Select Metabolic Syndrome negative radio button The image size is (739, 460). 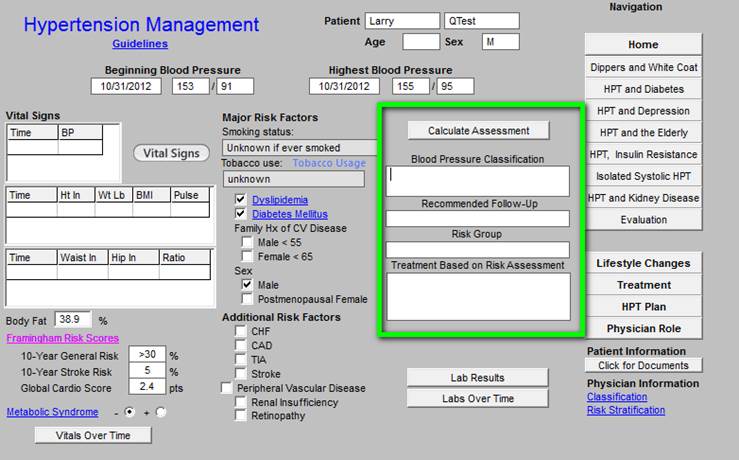(x=129, y=412)
